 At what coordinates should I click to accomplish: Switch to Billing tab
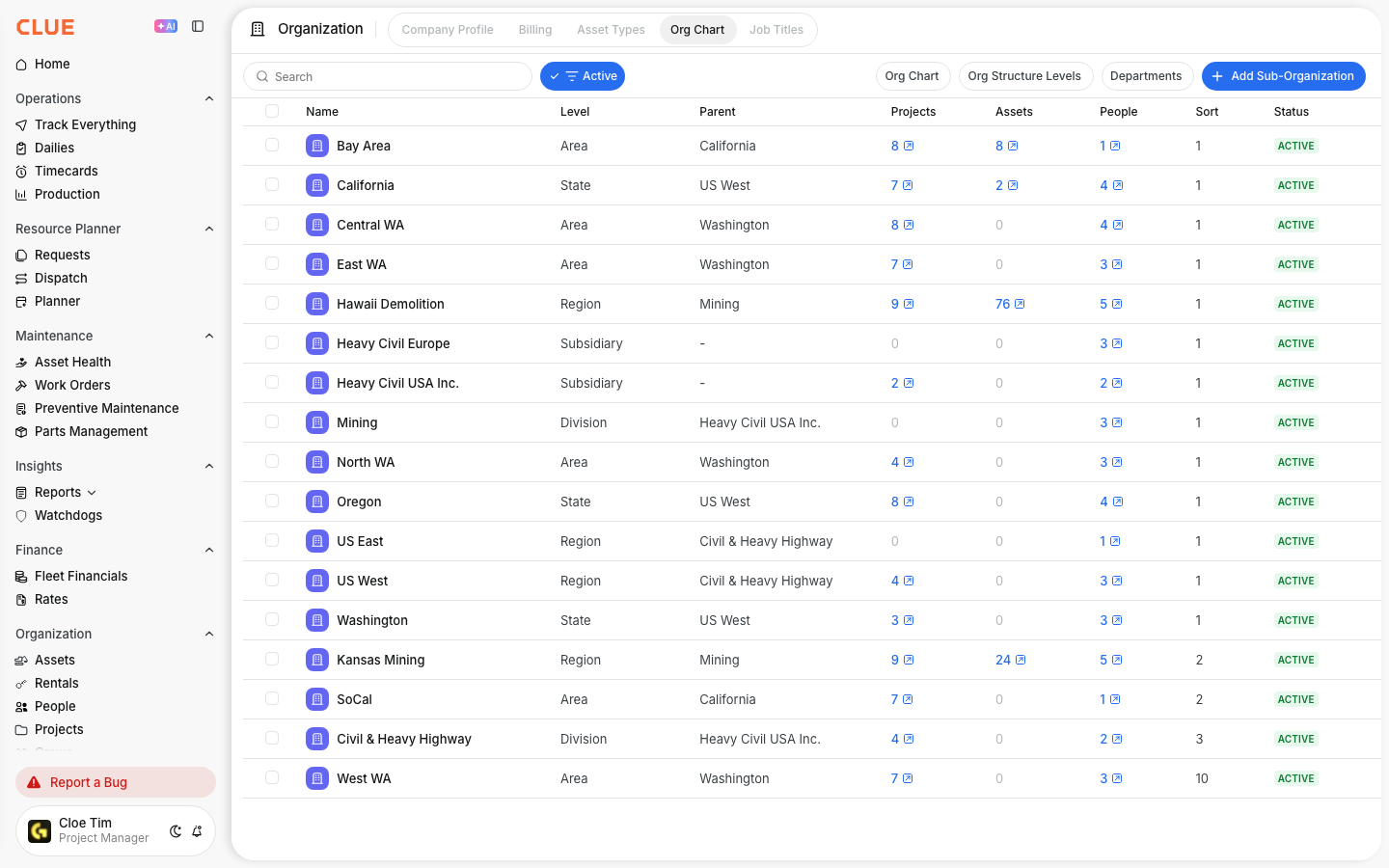pyautogui.click(x=535, y=30)
